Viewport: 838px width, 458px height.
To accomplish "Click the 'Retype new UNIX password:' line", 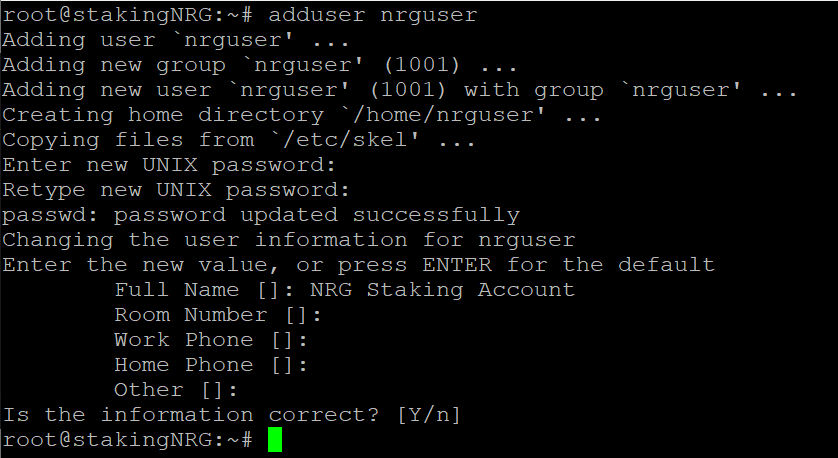I will [176, 190].
